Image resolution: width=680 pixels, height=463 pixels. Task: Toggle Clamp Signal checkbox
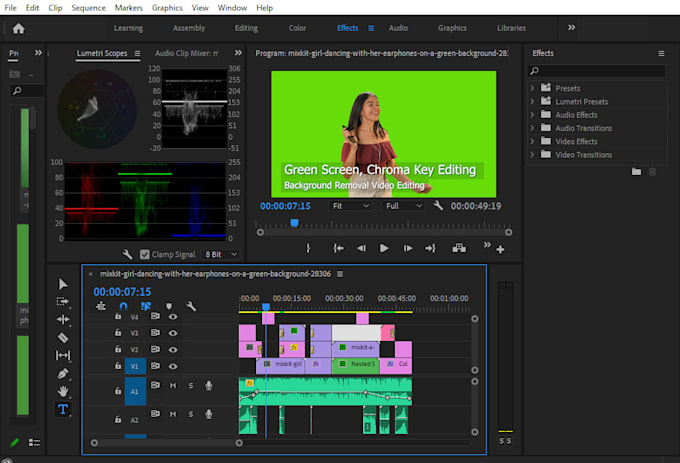[144, 254]
